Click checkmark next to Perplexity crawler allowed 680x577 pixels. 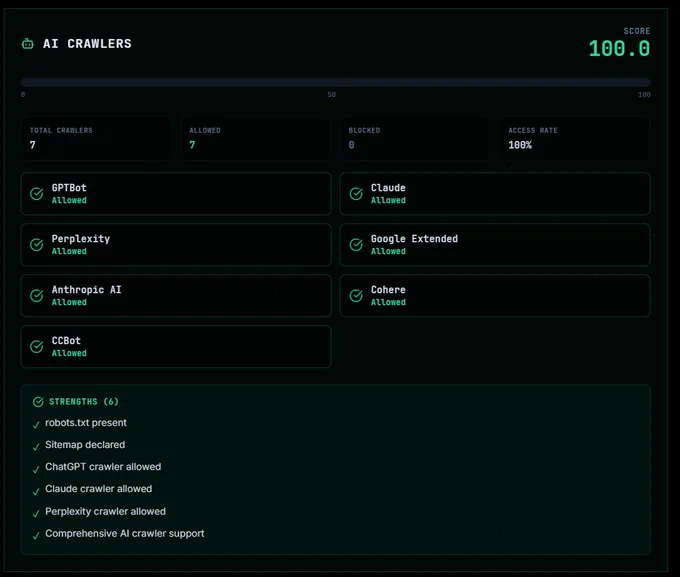click(36, 514)
